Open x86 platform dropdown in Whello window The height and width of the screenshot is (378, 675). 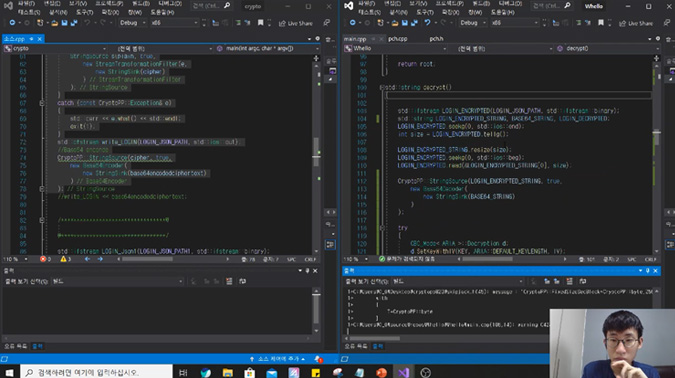[515, 23]
